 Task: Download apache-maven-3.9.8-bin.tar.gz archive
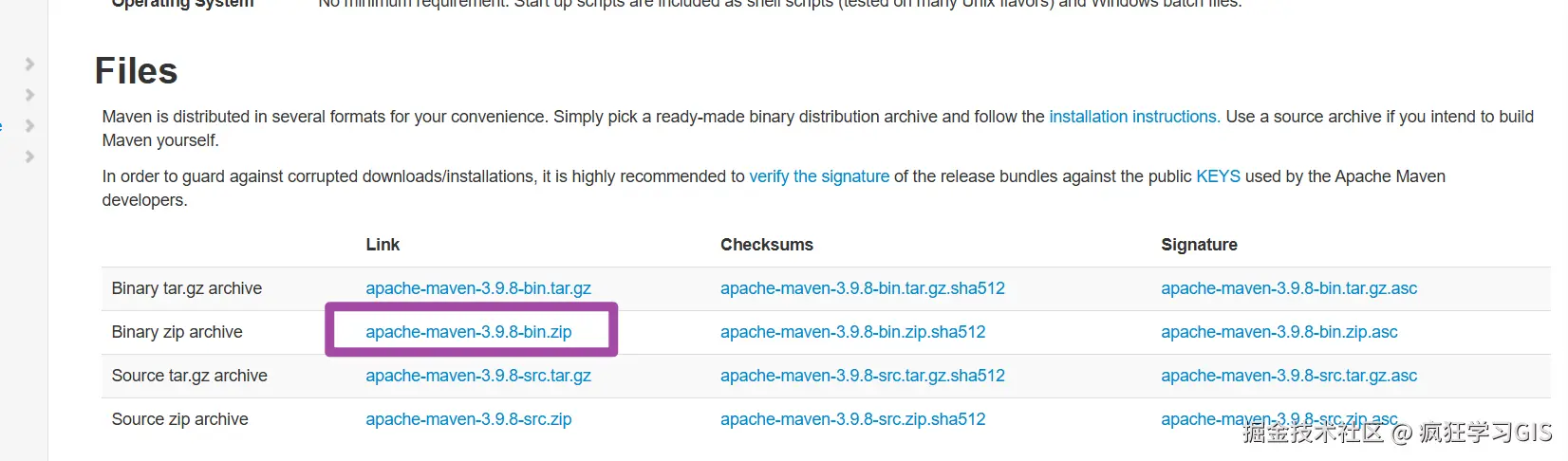coord(478,288)
